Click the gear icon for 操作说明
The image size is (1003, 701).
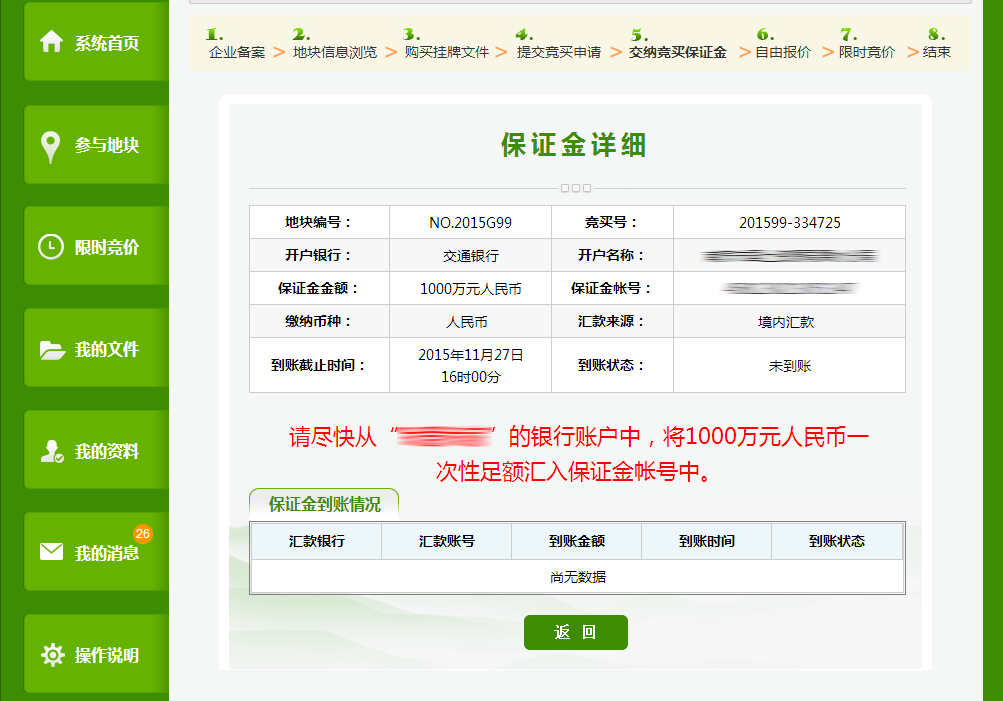click(x=51, y=655)
